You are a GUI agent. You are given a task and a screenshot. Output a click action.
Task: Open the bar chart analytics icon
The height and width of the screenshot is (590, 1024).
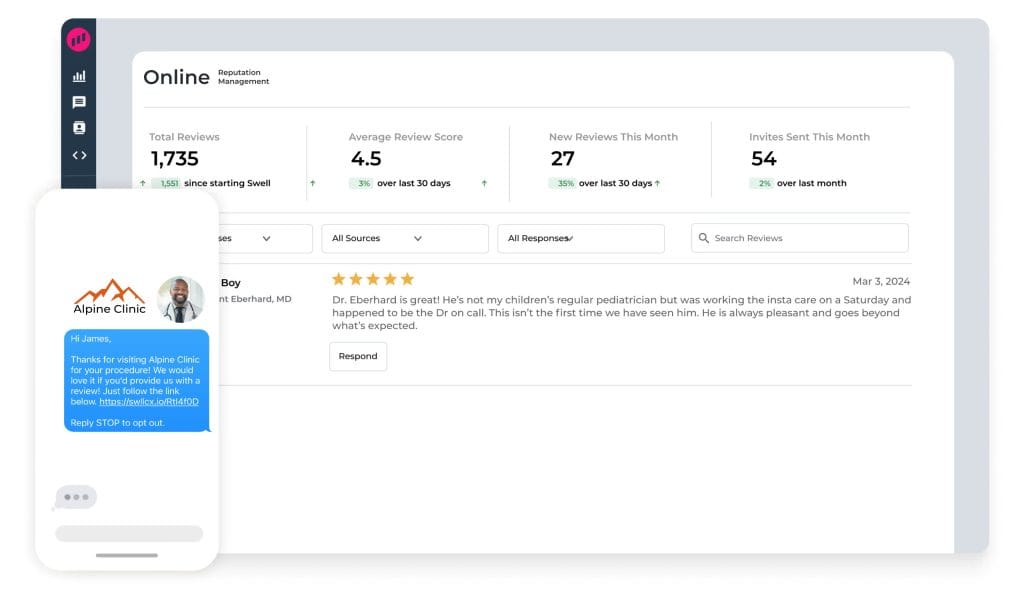point(79,76)
